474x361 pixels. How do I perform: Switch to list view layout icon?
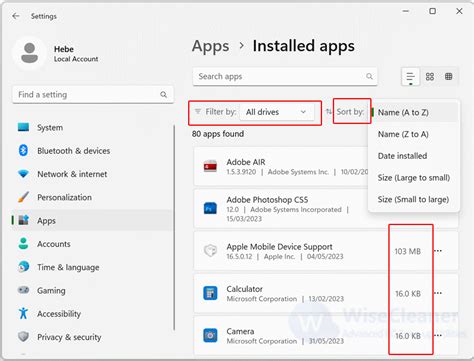[x=410, y=77]
